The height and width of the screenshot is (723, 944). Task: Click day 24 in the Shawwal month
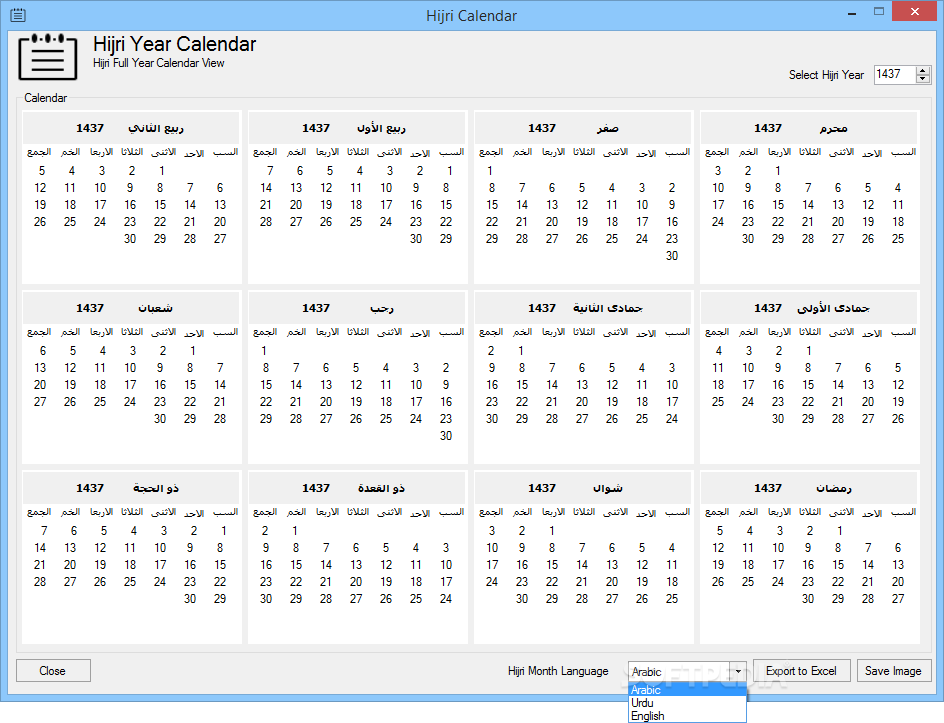[x=492, y=582]
